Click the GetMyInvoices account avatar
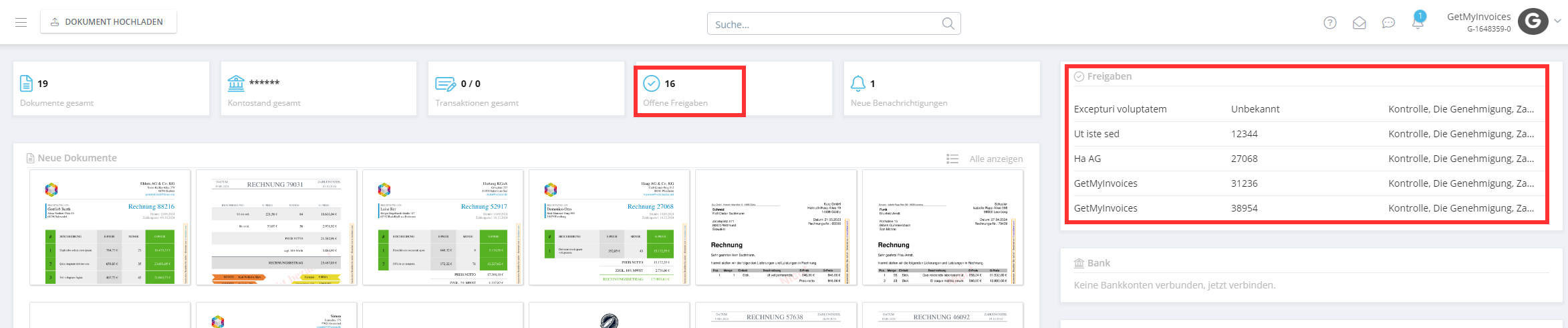 click(1533, 21)
